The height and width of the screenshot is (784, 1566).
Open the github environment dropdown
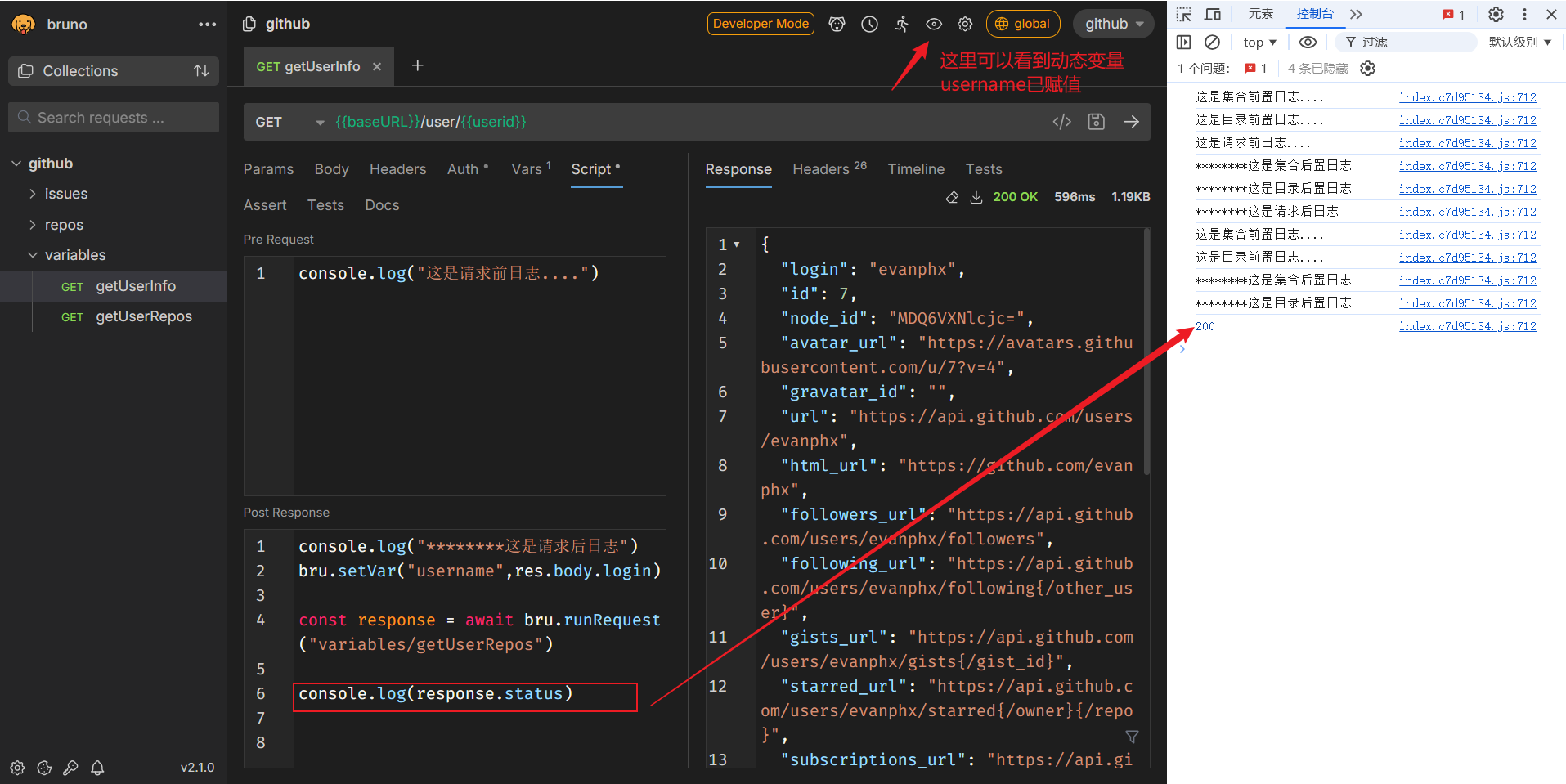1113,25
